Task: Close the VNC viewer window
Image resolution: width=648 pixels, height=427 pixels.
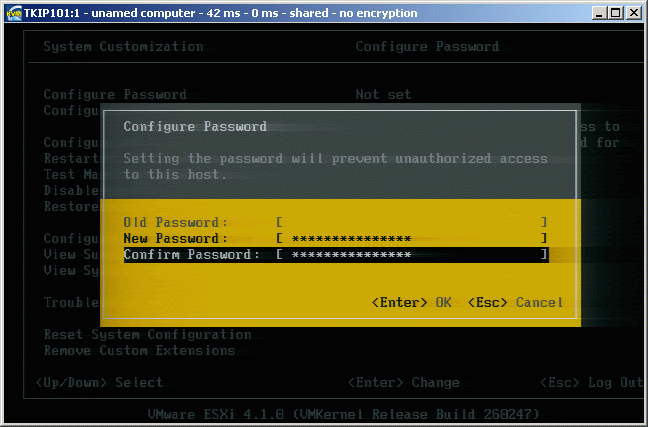Action: point(634,12)
